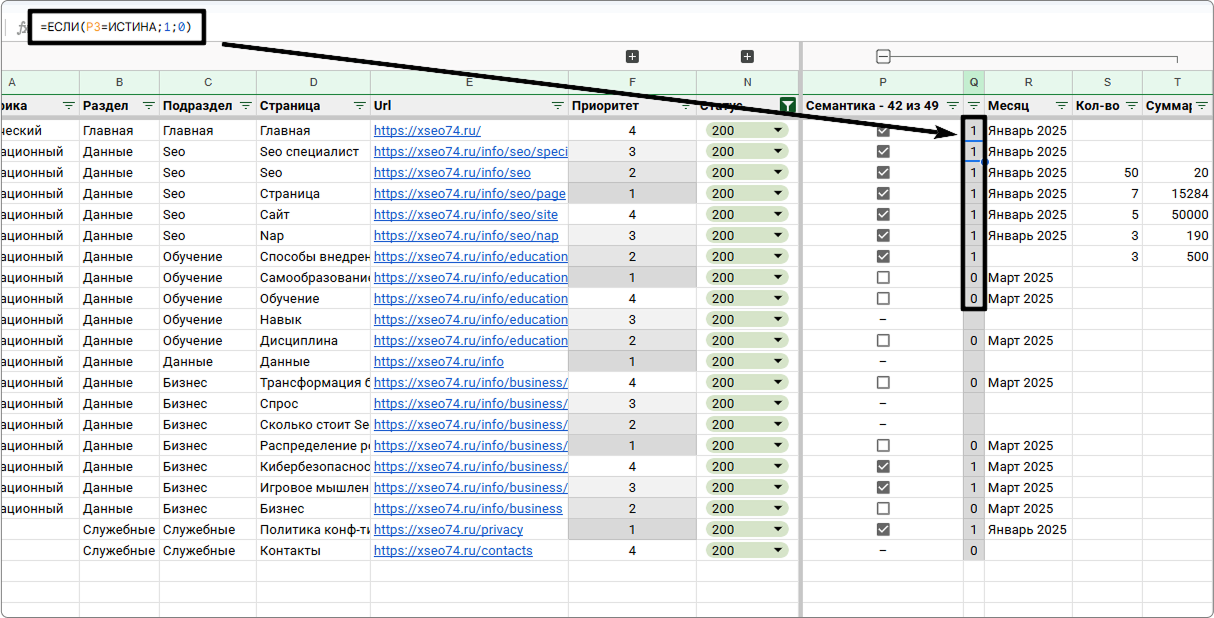Image resolution: width=1214 pixels, height=618 pixels.
Task: Open status 200 dropdown in Главная row
Action: click(777, 130)
